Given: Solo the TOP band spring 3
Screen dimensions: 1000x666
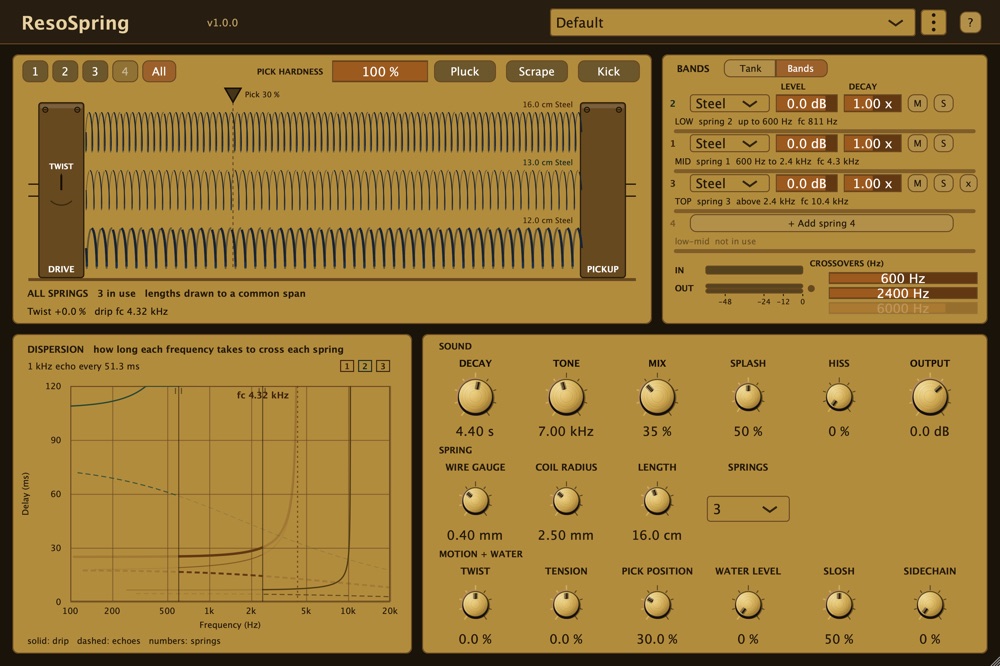Looking at the screenshot, I should click(x=943, y=184).
